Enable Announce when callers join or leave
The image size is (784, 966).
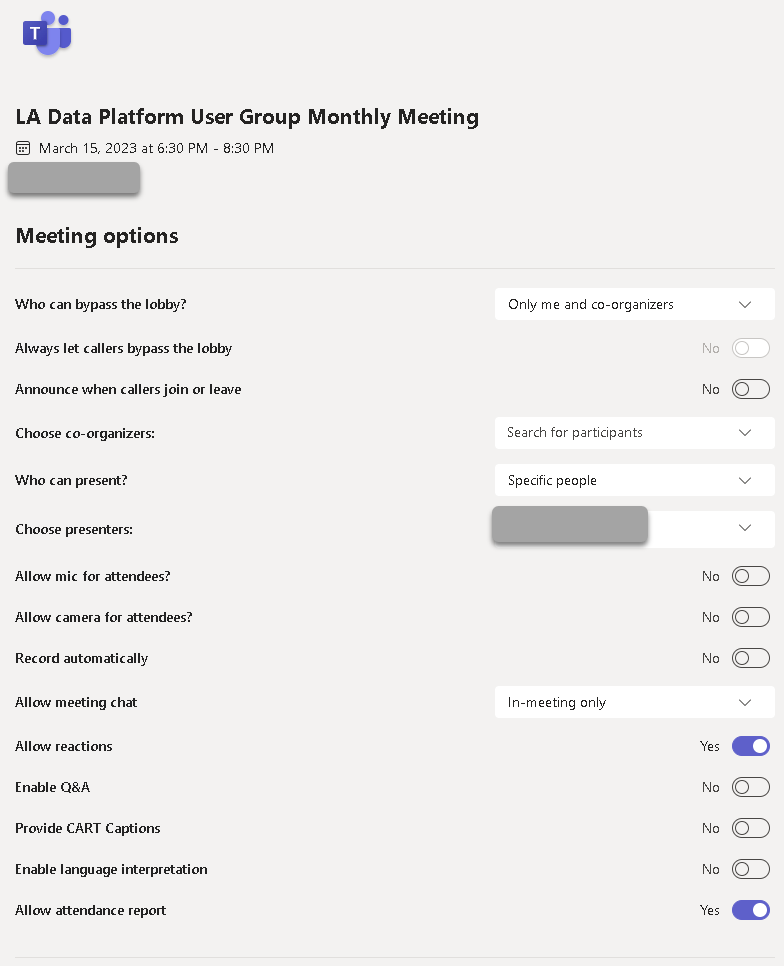[750, 389]
